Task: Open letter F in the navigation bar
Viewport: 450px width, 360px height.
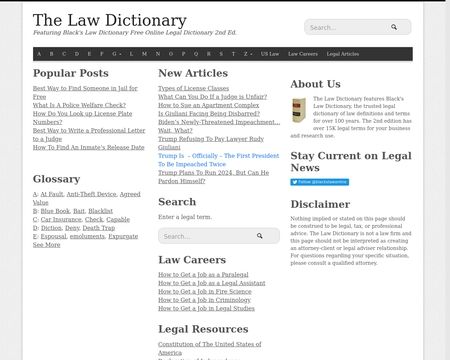Action: 102,54
